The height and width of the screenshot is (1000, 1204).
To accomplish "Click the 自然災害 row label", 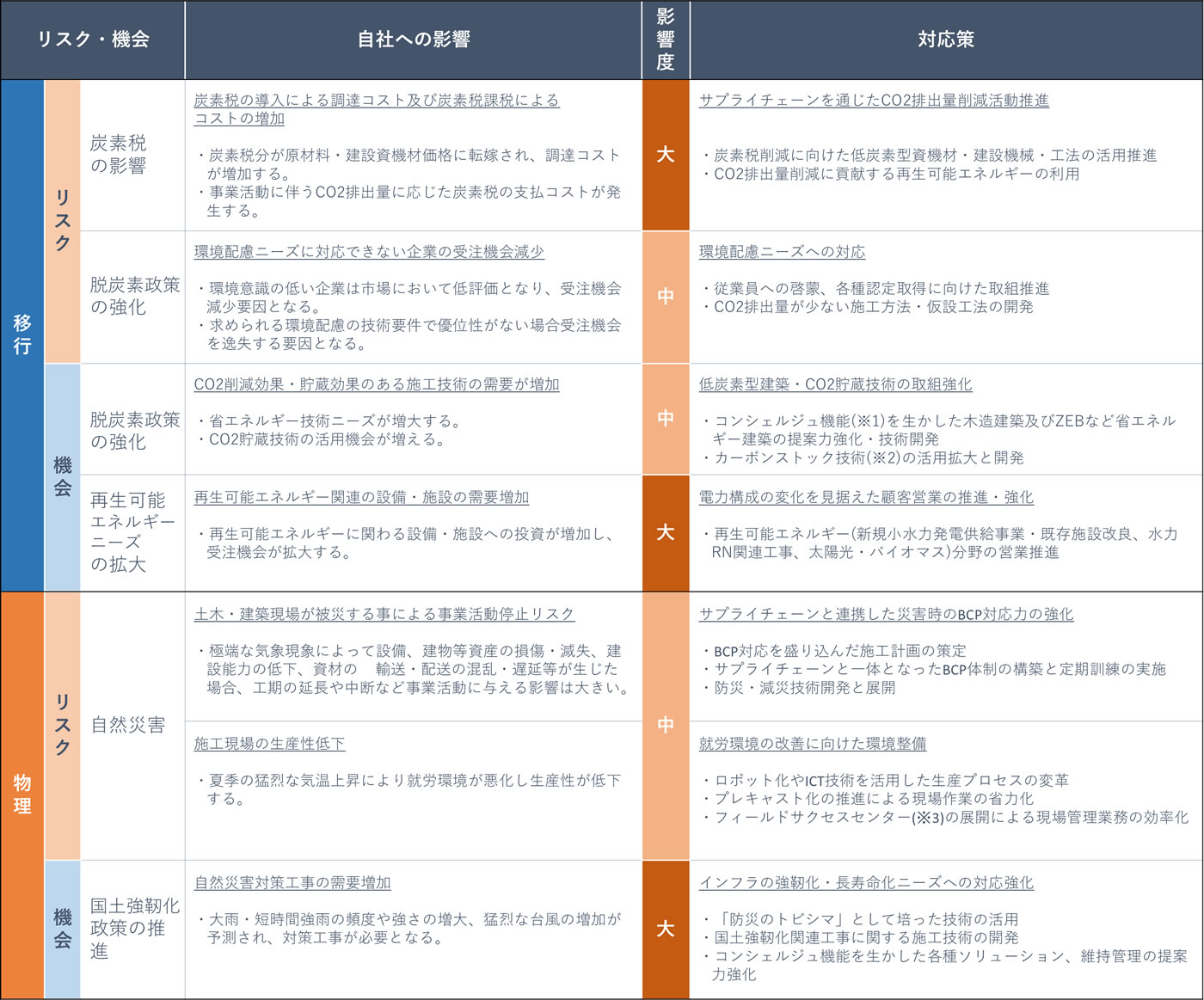I will (x=128, y=726).
